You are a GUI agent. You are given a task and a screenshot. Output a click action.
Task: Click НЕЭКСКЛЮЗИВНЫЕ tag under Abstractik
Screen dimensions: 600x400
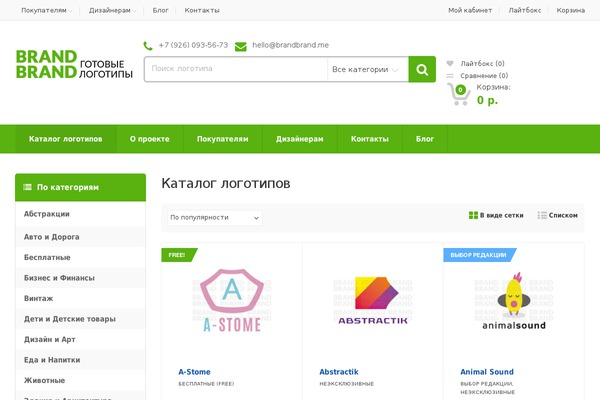pos(347,384)
